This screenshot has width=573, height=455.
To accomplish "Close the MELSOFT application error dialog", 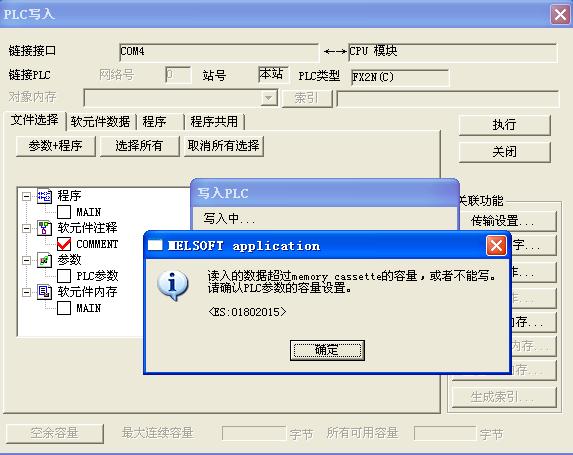I will coord(496,246).
